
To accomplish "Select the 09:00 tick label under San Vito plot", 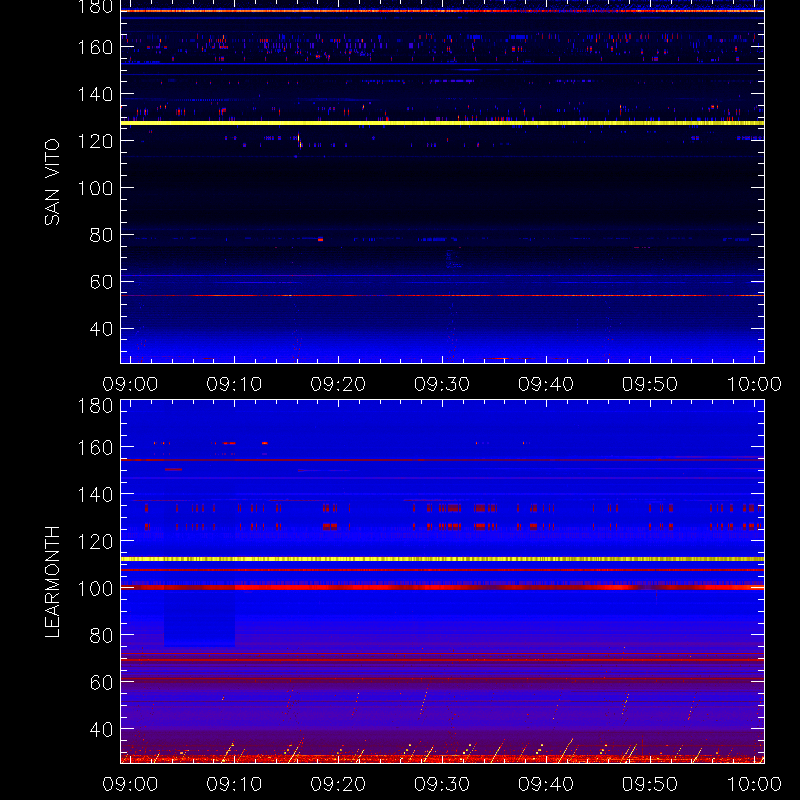I will pyautogui.click(x=130, y=384).
